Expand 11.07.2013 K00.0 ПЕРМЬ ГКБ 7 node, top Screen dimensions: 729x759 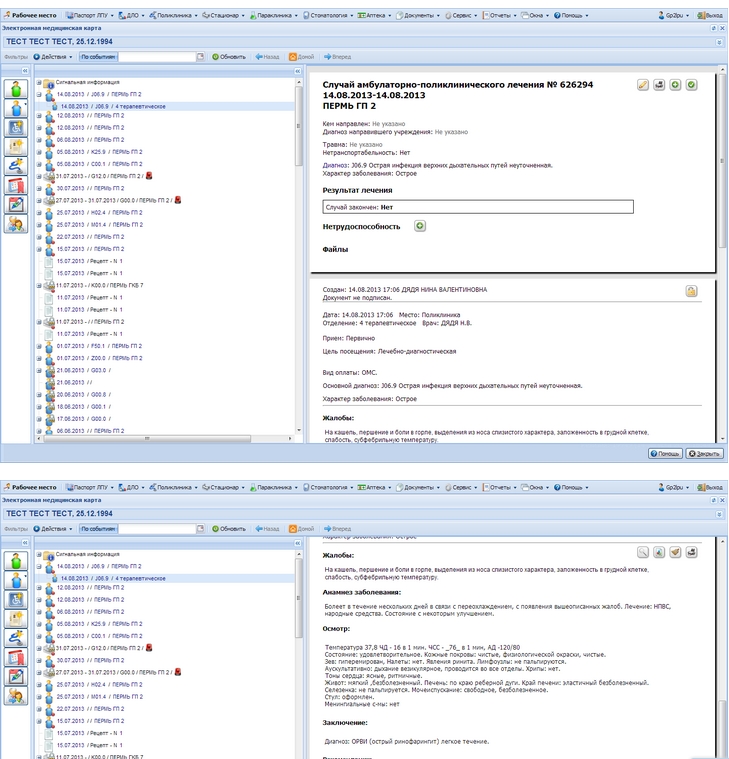click(39, 286)
